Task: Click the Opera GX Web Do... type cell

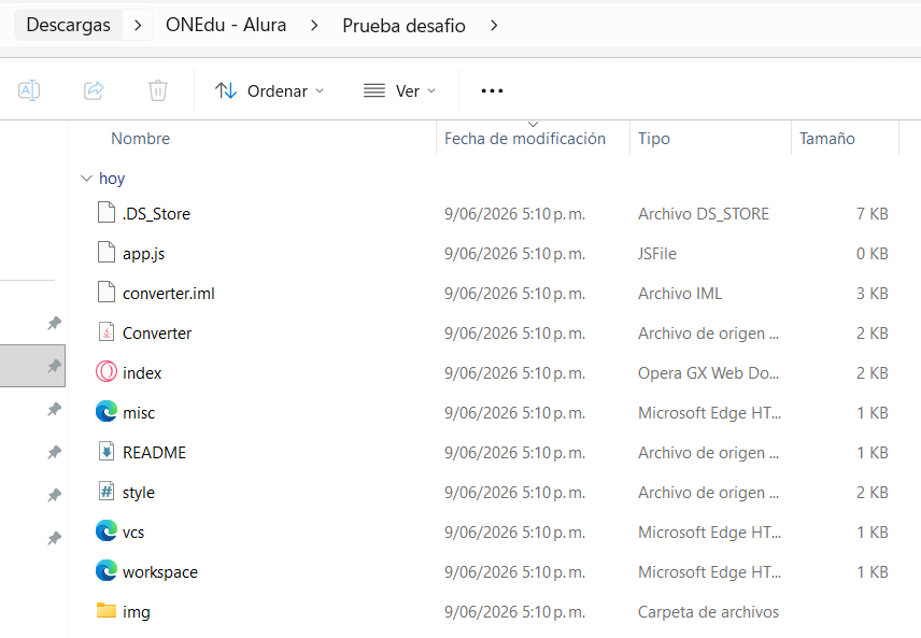Action: point(708,373)
